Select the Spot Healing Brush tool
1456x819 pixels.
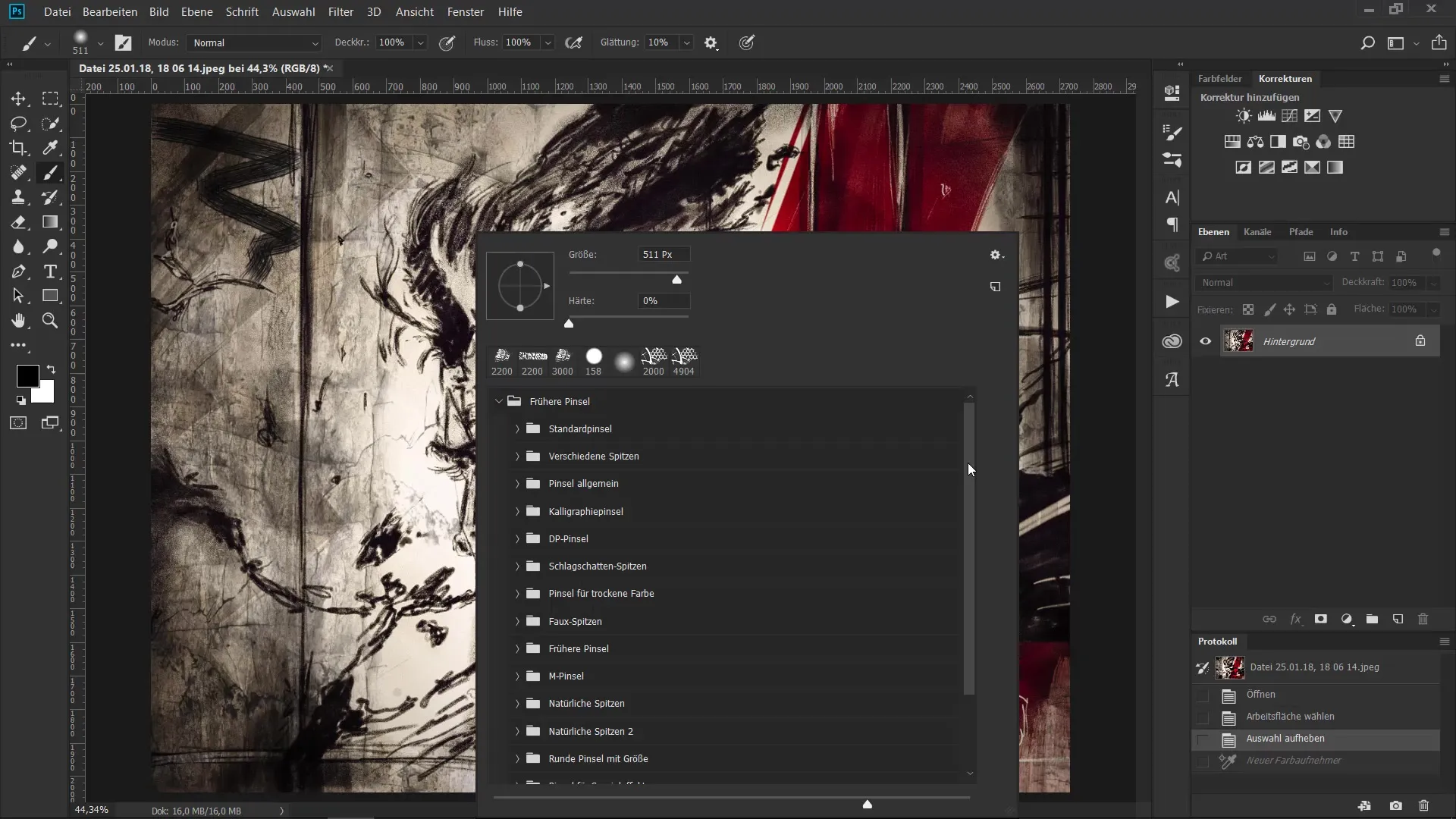[x=18, y=173]
